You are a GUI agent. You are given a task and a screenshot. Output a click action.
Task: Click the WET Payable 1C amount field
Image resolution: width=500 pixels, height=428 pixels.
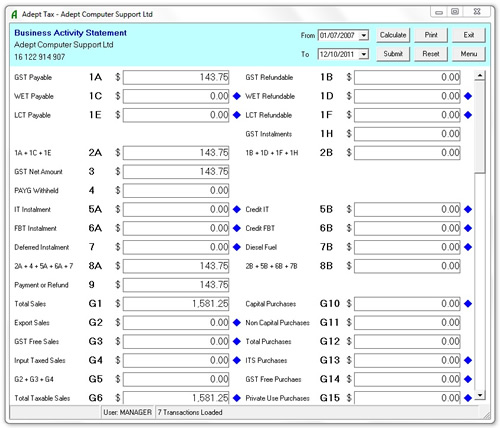coord(176,96)
